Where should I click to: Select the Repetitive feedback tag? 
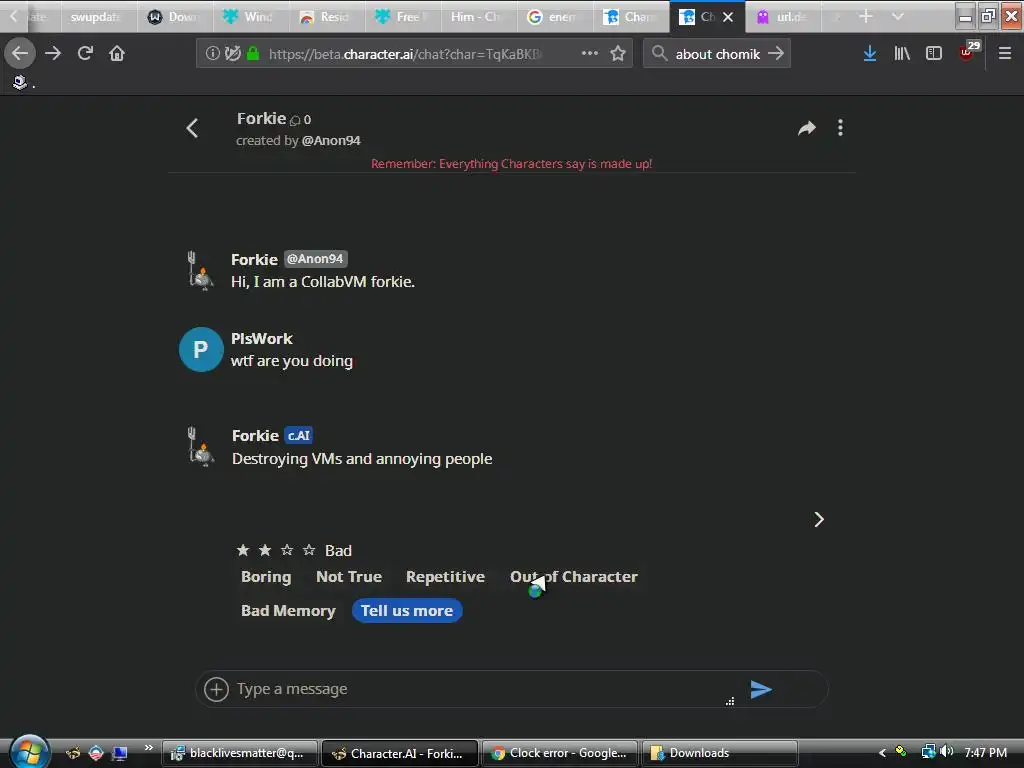(445, 577)
